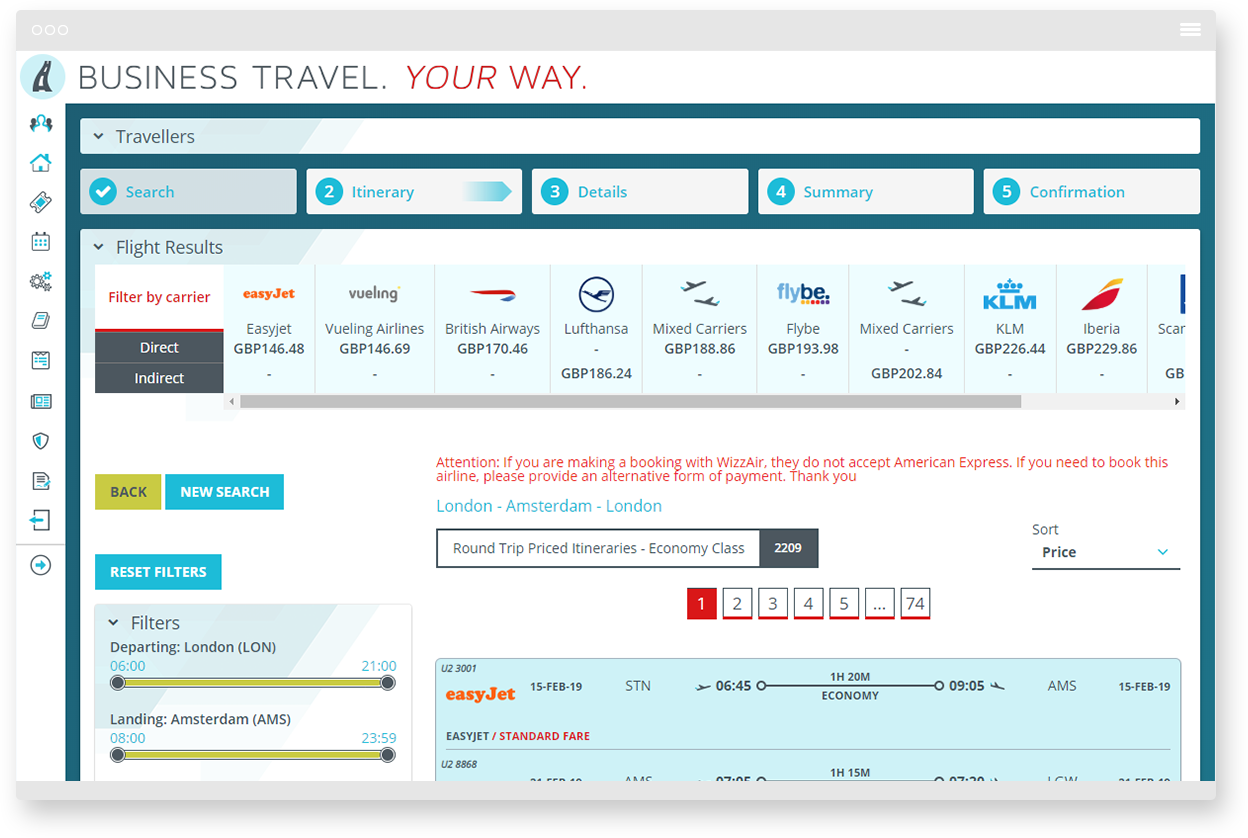Go to results page 3
Screen dimensions: 1248x838
772,604
